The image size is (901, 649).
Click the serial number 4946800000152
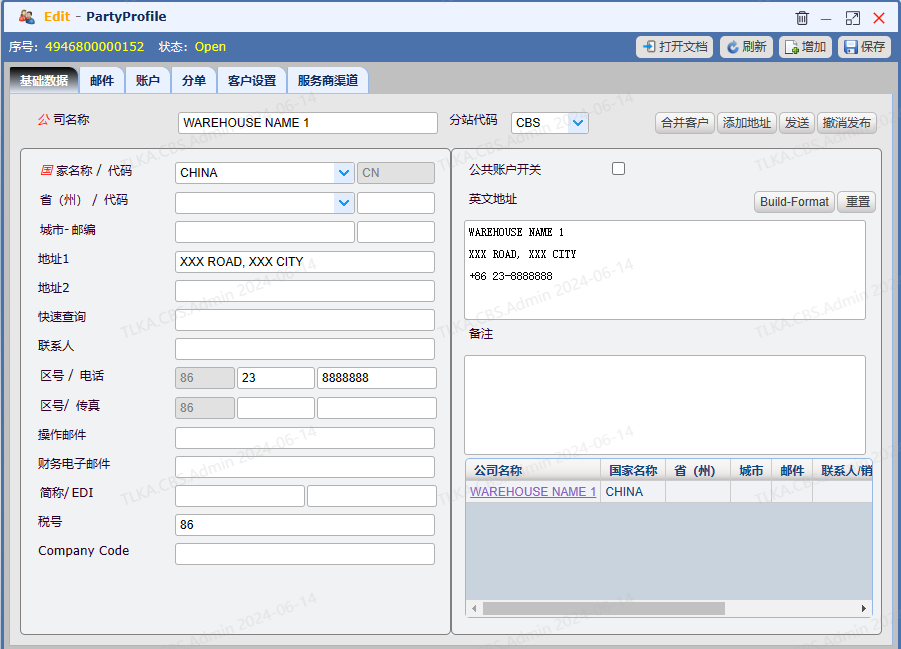(95, 47)
